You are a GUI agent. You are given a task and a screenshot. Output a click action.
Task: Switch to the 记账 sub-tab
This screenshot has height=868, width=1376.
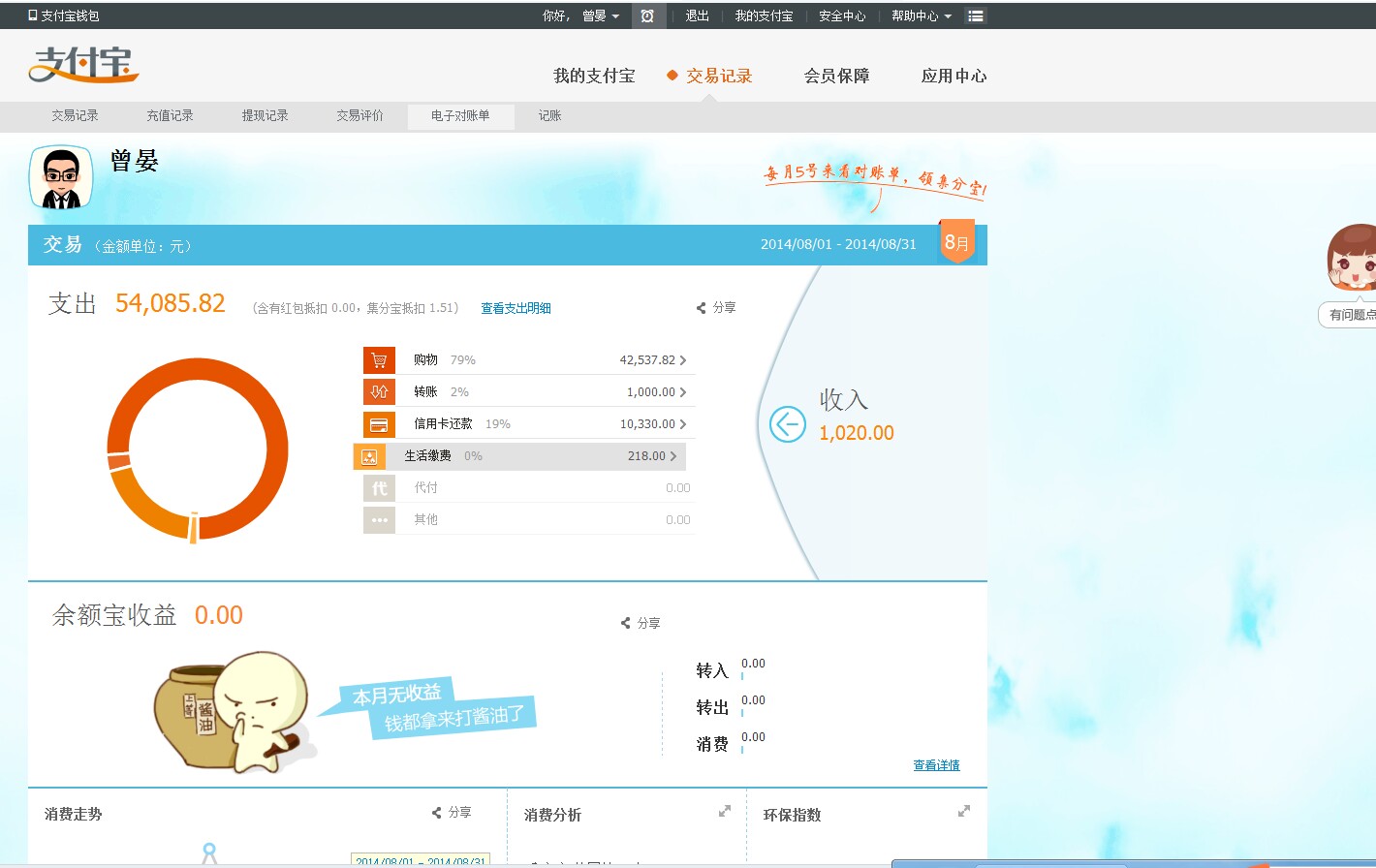click(x=550, y=116)
